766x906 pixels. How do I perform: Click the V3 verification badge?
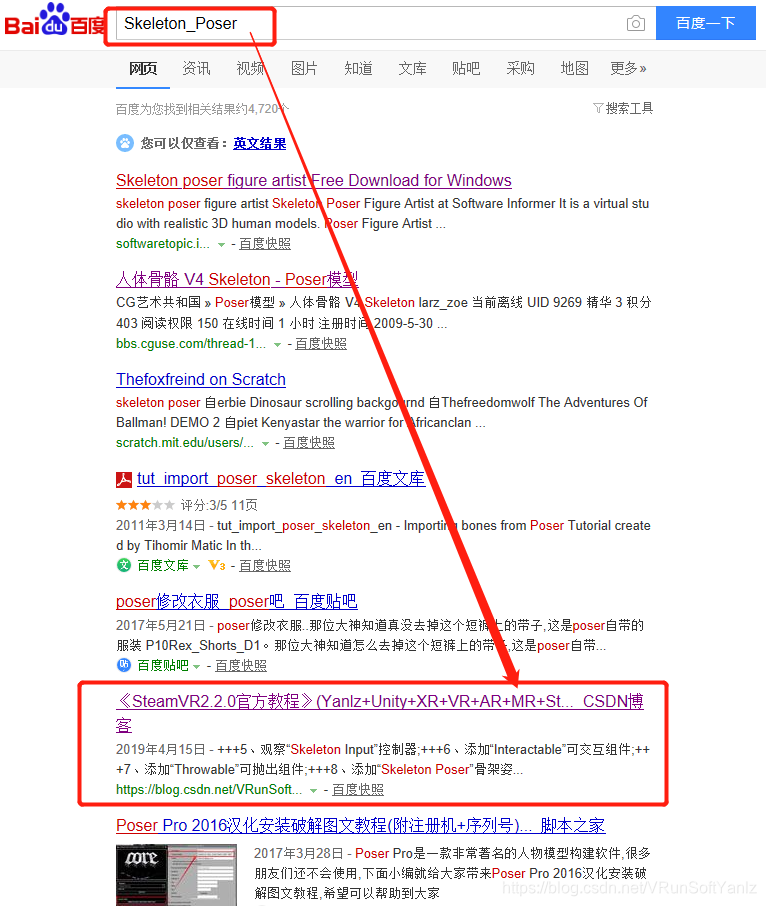pos(217,565)
